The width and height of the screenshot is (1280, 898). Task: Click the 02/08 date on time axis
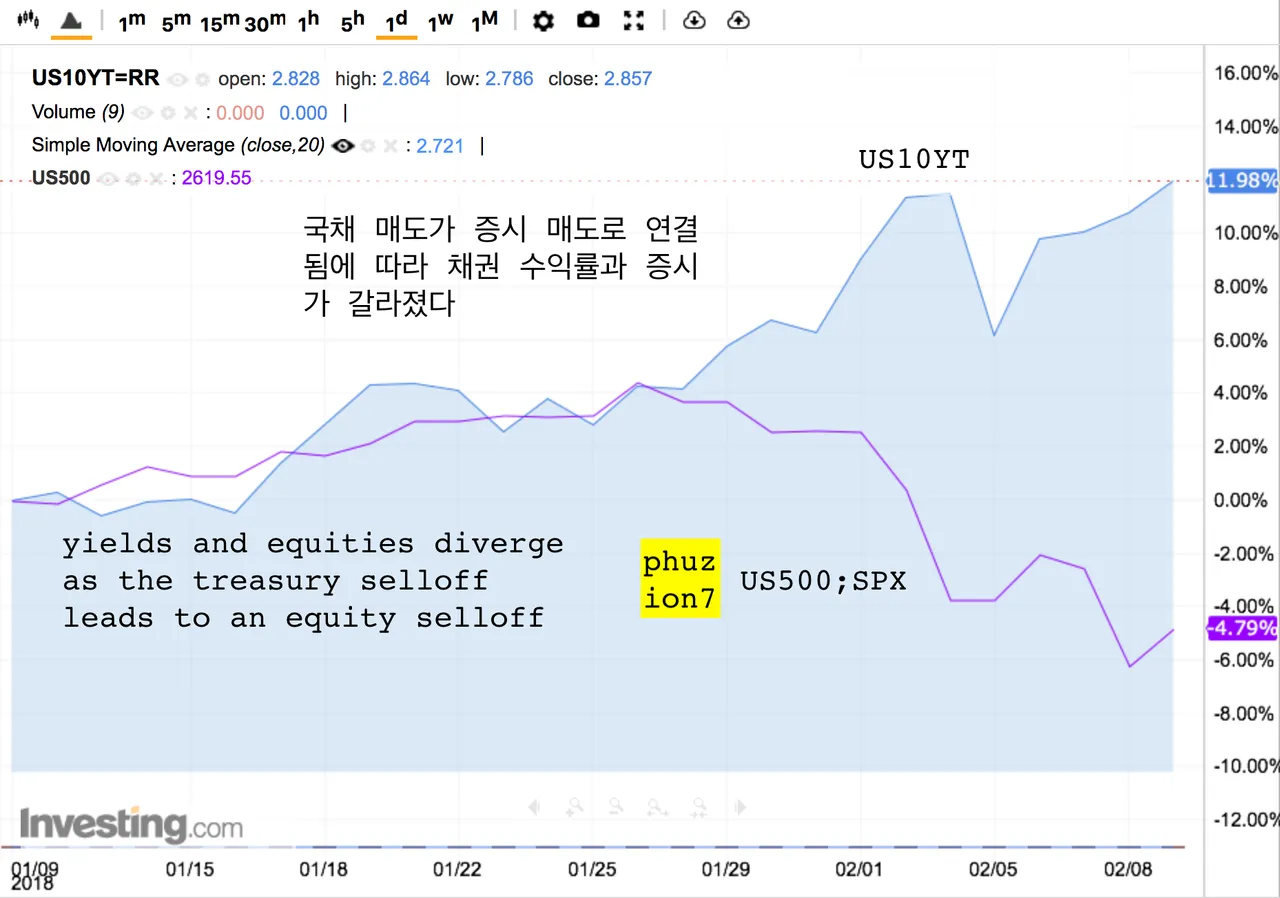(1128, 869)
